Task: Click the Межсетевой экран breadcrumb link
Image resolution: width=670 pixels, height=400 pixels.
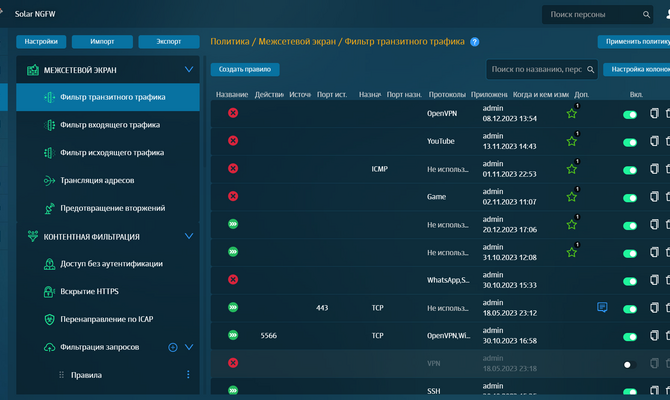Action: pos(297,41)
